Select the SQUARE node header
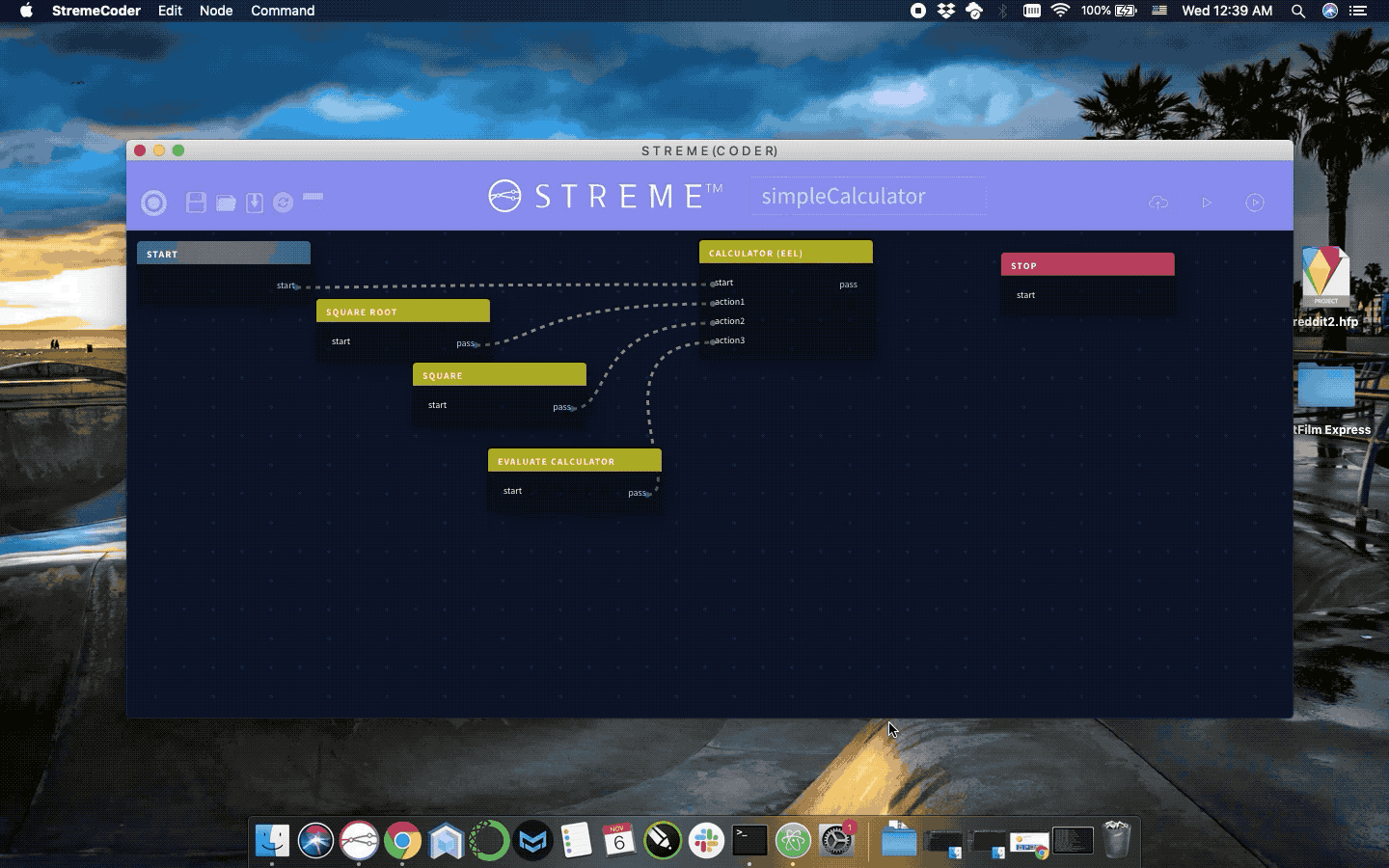The image size is (1389, 868). click(500, 374)
